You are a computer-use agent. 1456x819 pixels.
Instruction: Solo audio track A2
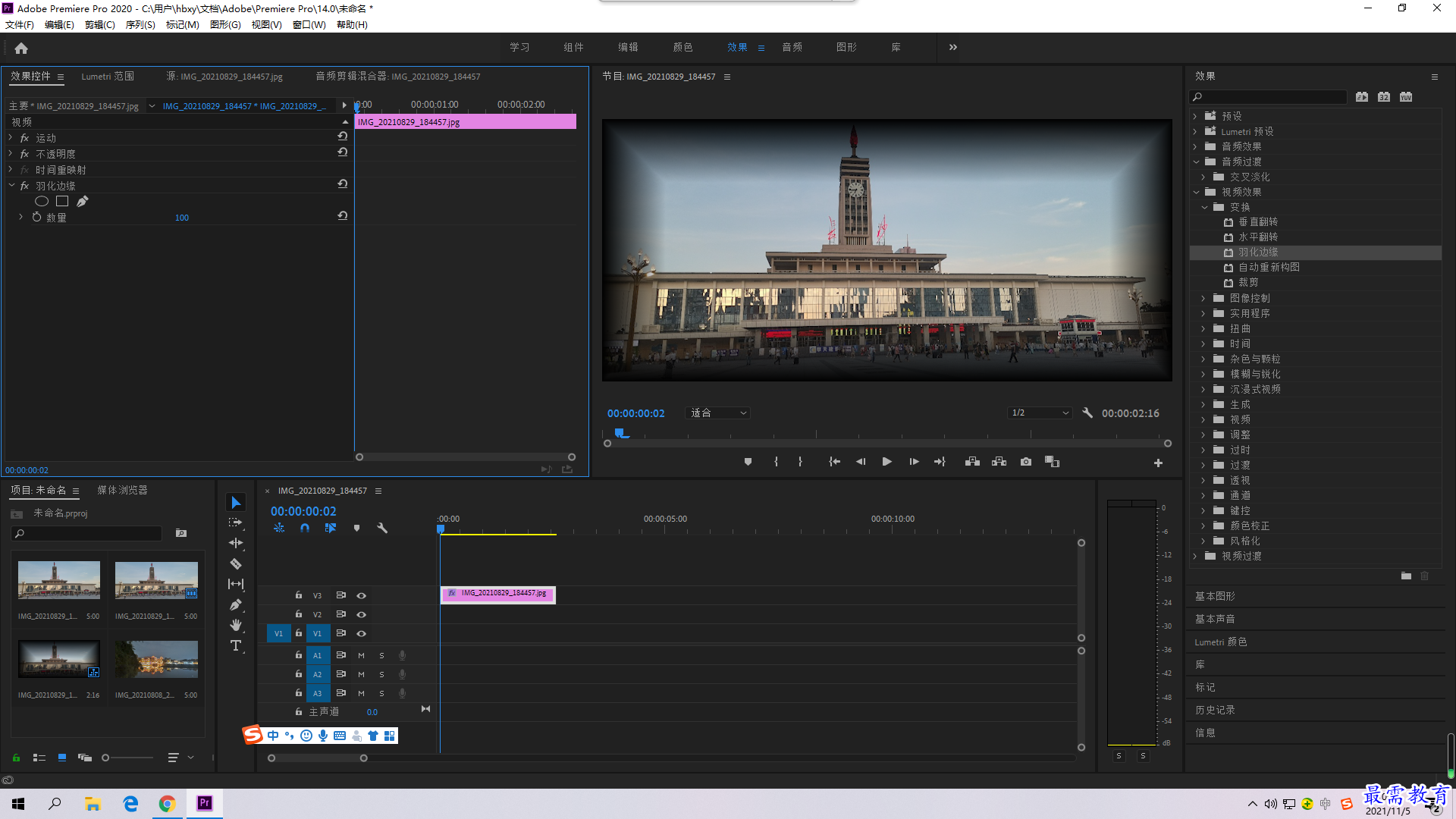381,674
